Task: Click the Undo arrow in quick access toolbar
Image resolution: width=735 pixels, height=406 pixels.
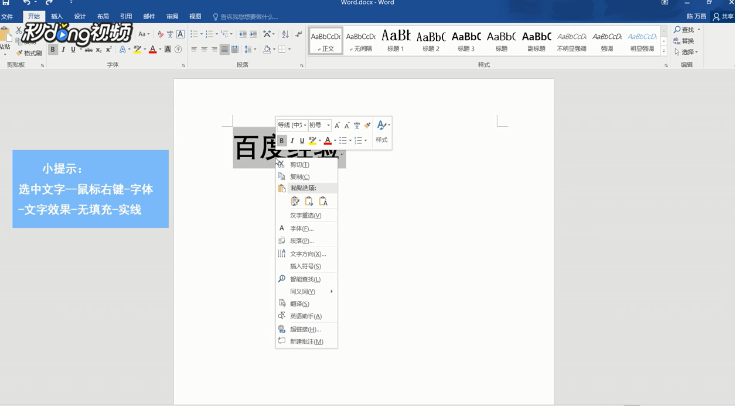Action: pos(27,3)
